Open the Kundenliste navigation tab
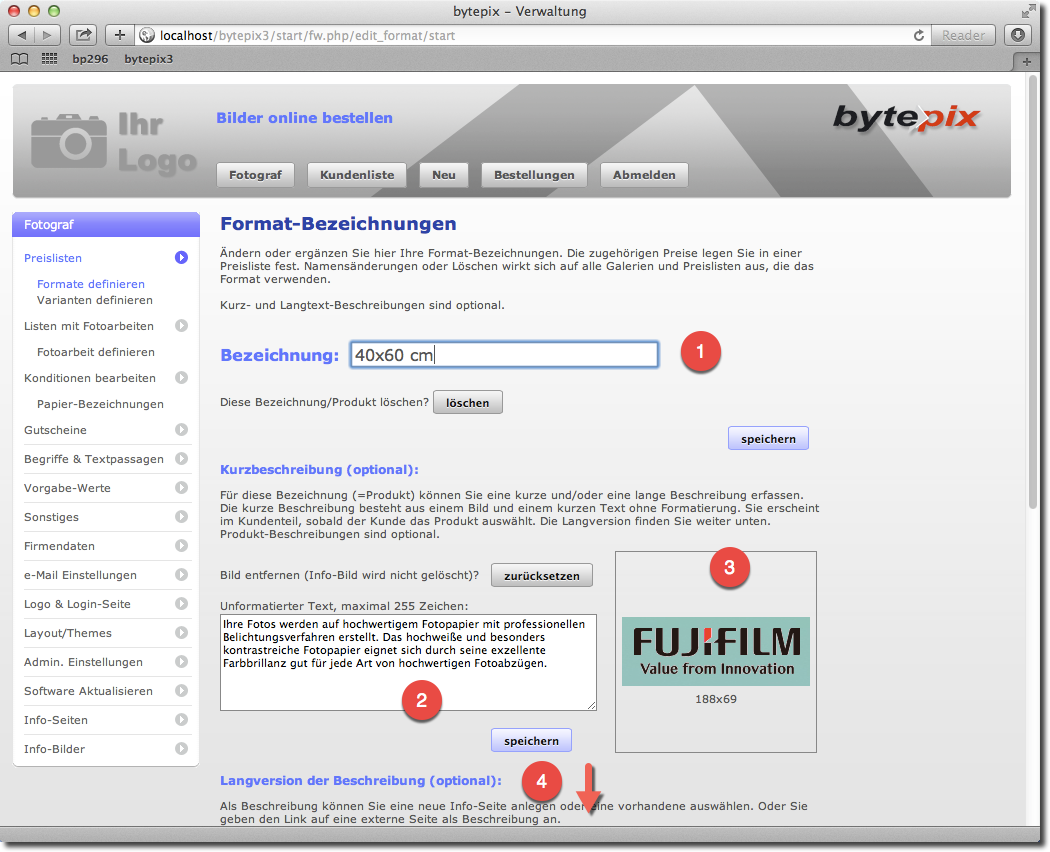Image resolution: width=1050 pixels, height=852 pixels. pos(357,175)
